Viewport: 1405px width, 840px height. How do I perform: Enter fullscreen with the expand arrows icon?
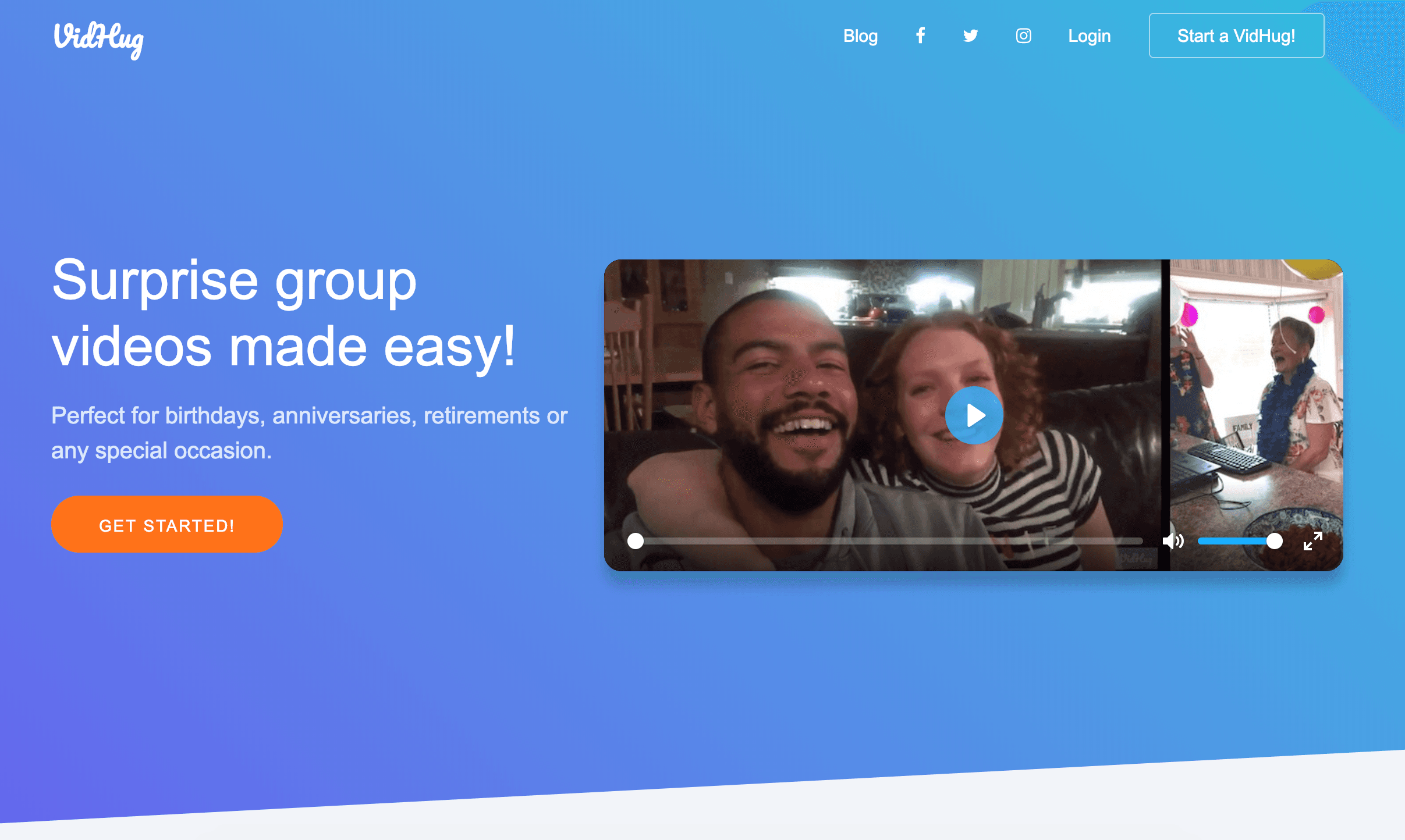(1312, 541)
